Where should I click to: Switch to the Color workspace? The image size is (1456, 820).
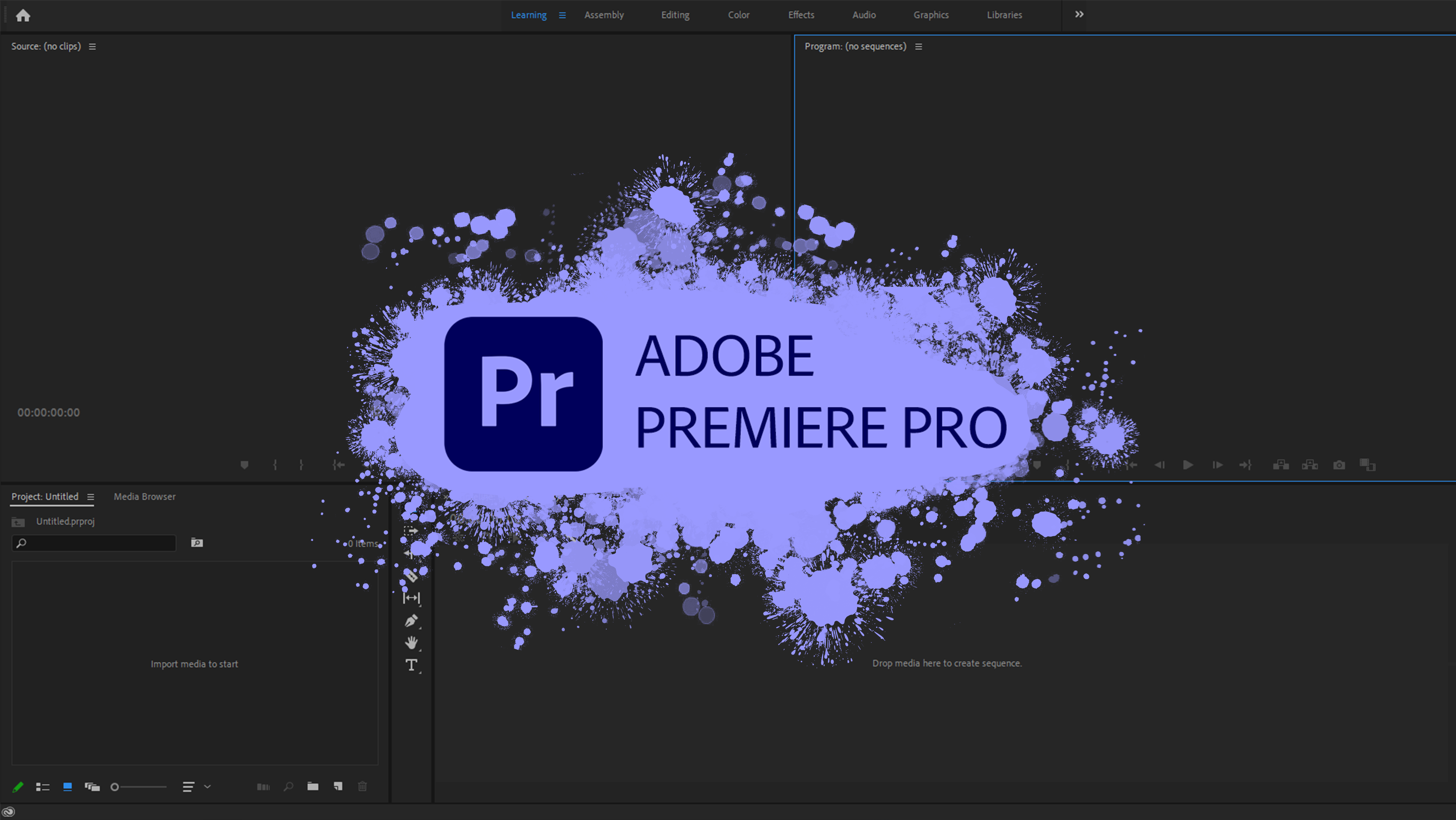pos(738,15)
